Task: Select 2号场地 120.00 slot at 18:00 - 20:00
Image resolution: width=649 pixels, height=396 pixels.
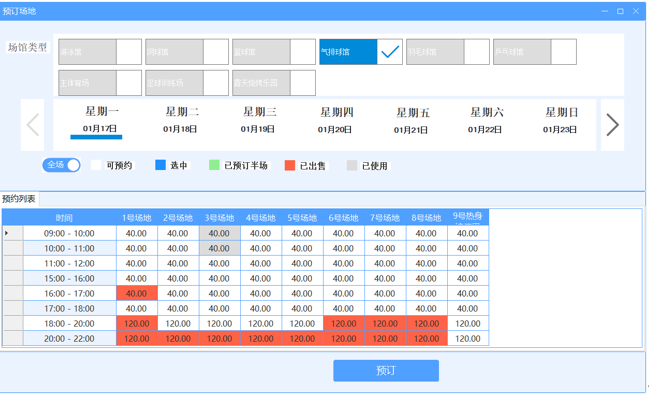Action: (x=178, y=324)
